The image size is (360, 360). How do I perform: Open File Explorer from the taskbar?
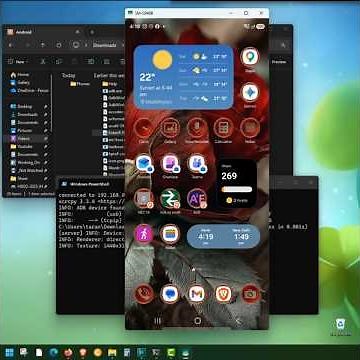[x=112, y=353]
